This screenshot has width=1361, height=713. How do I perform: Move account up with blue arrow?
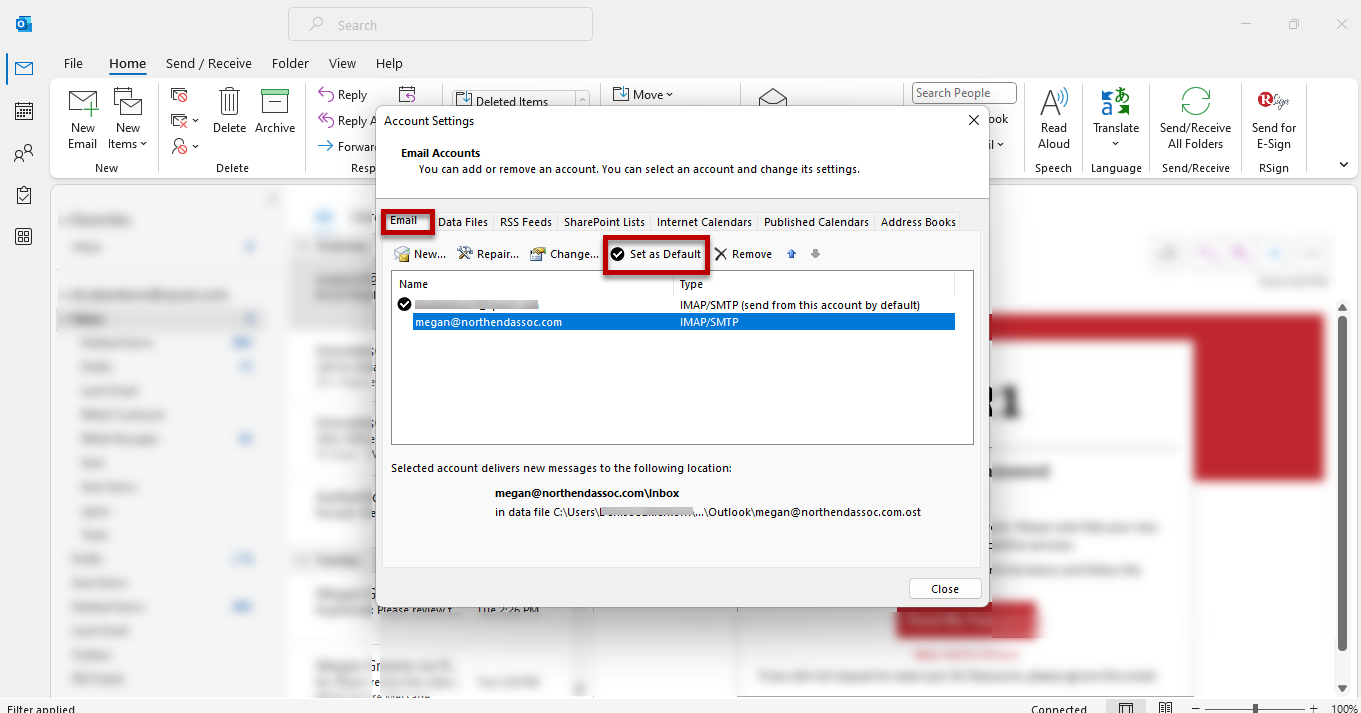point(791,254)
